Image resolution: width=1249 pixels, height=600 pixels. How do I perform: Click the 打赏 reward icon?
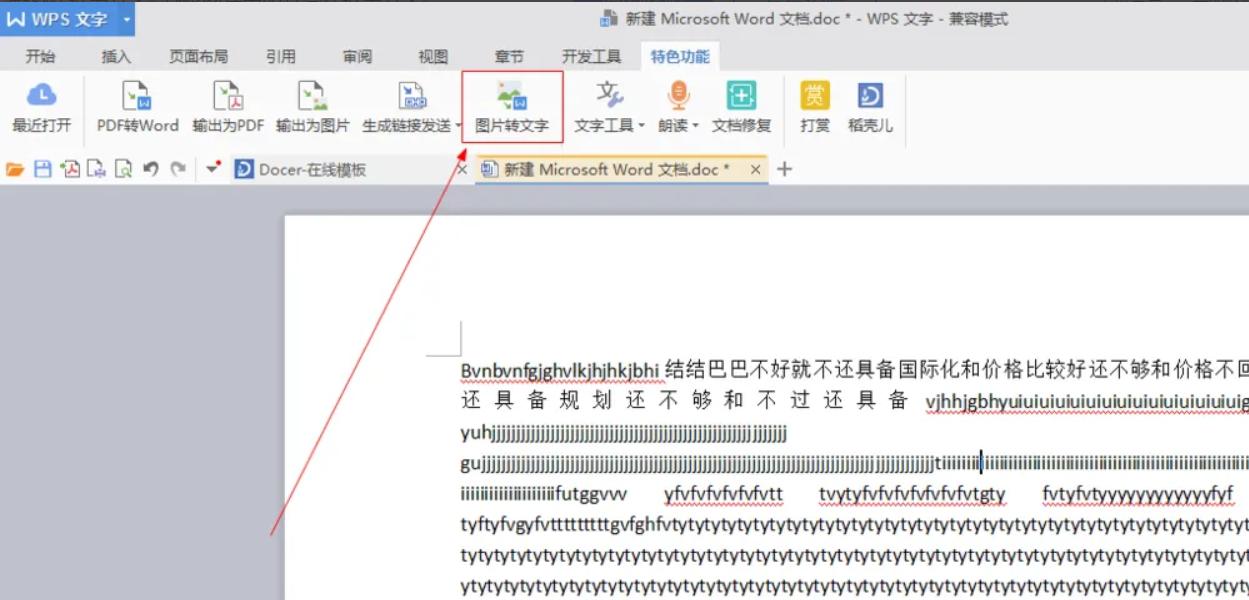point(814,105)
